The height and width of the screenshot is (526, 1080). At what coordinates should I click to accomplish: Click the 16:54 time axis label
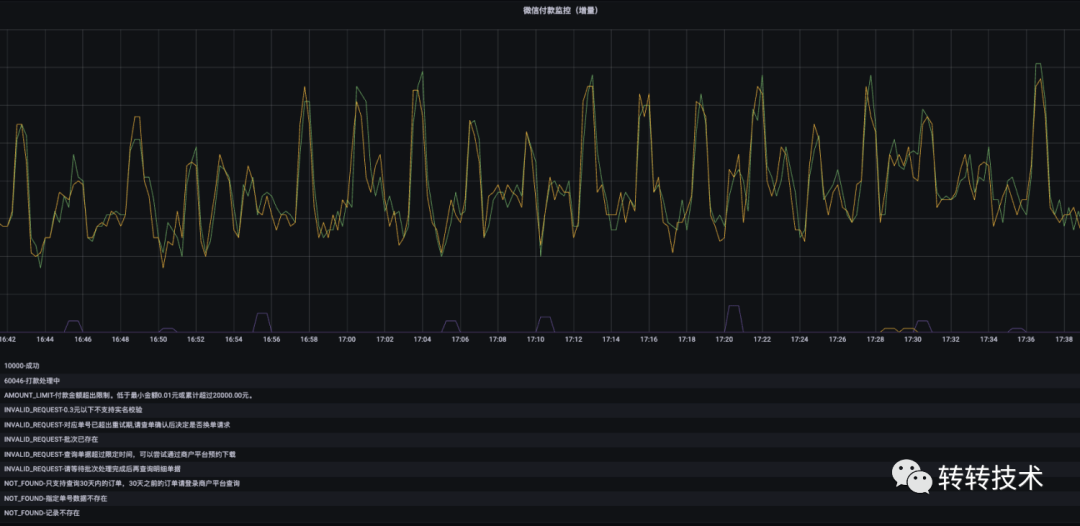[233, 339]
